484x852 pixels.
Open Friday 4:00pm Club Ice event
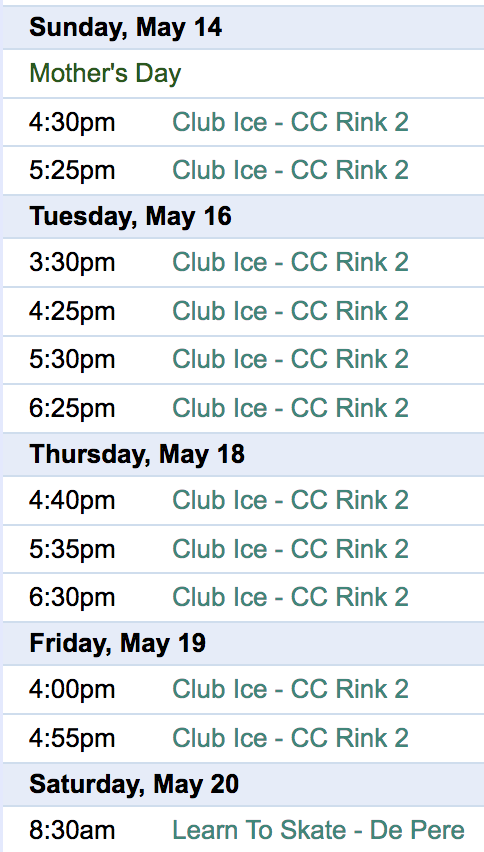pos(290,690)
